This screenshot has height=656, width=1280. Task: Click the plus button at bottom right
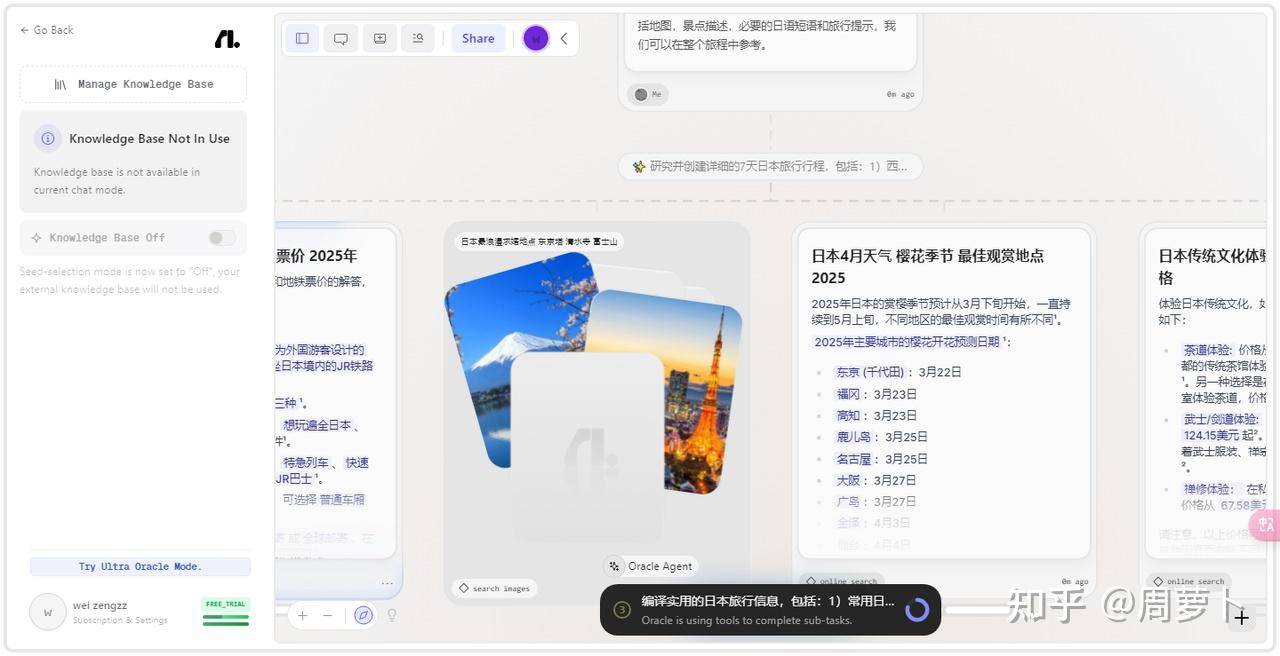(x=1241, y=617)
